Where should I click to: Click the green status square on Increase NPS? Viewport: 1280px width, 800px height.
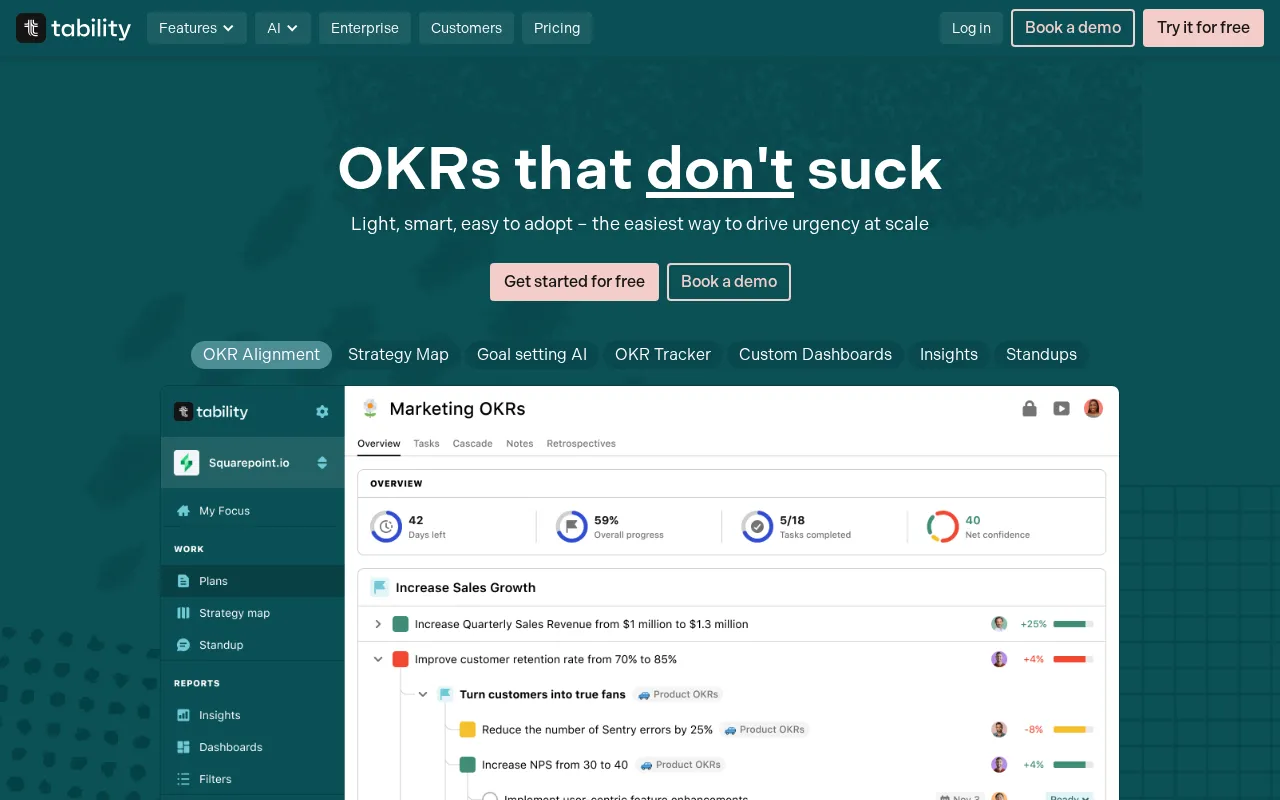(x=467, y=764)
